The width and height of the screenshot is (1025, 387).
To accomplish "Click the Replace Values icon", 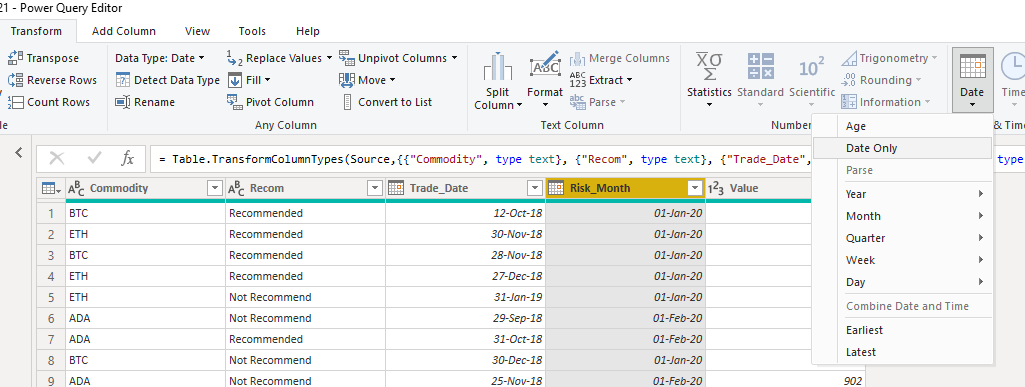I will [x=235, y=58].
